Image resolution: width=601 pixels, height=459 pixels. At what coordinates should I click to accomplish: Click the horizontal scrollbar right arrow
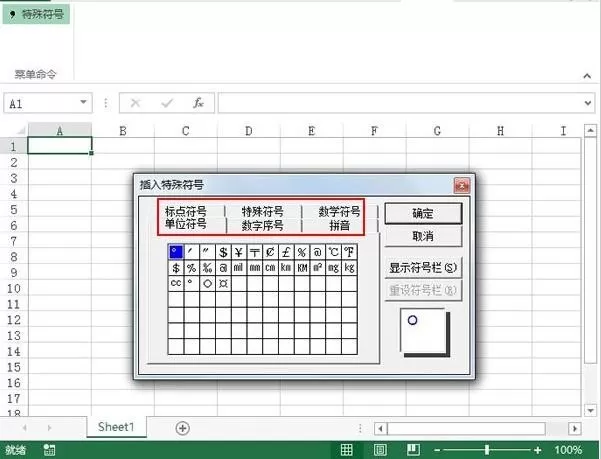click(575, 428)
